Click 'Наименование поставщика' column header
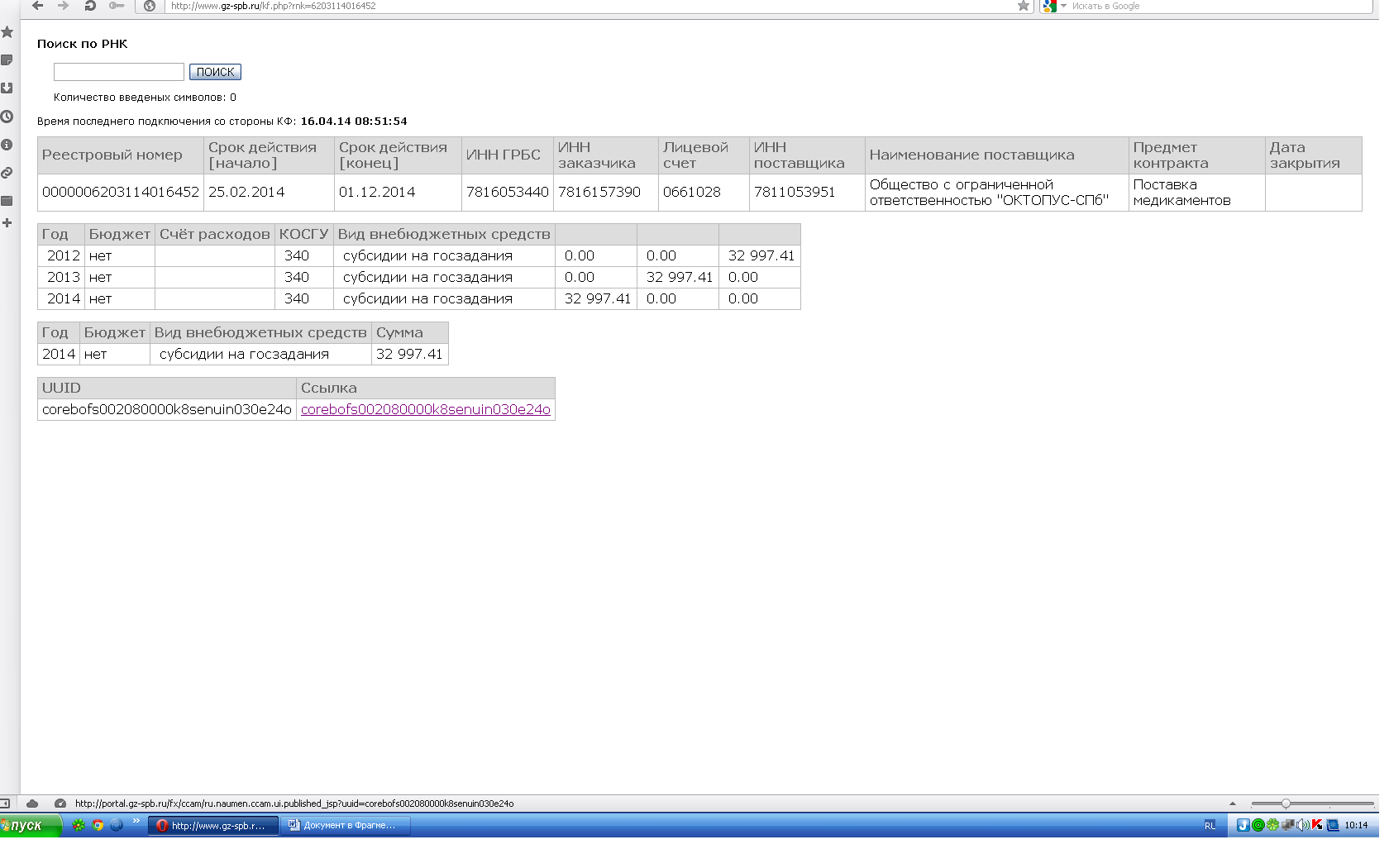 [x=997, y=155]
